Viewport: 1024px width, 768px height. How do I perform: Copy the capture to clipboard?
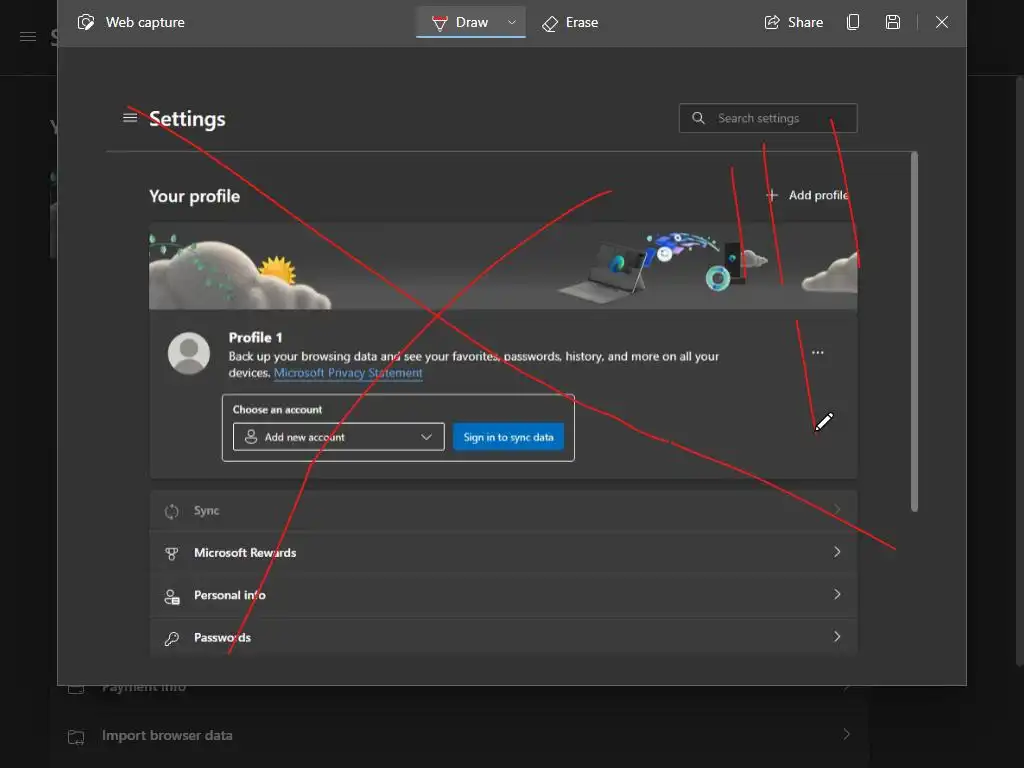(x=853, y=22)
